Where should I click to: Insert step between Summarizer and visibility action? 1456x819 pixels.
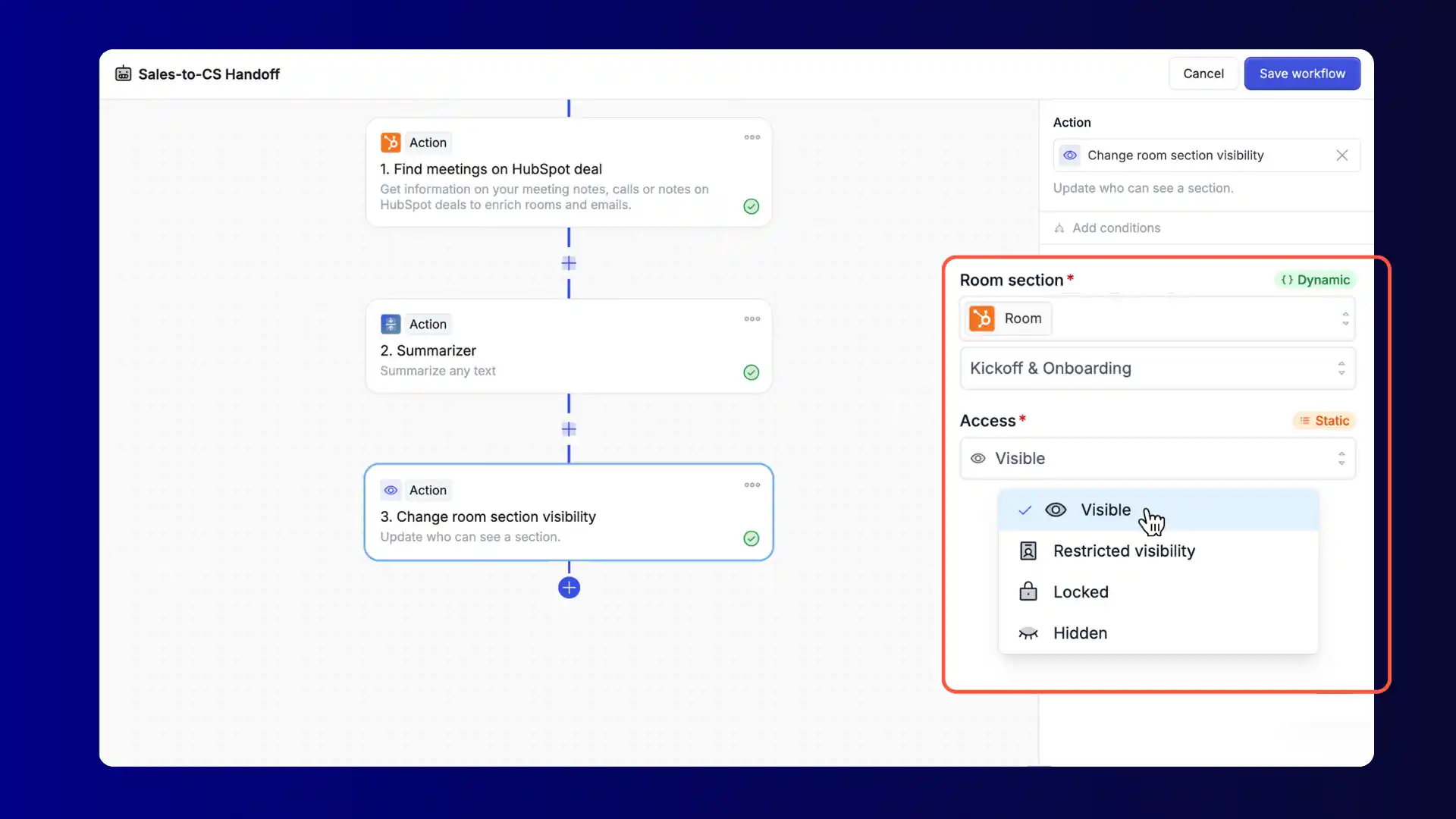(x=569, y=429)
